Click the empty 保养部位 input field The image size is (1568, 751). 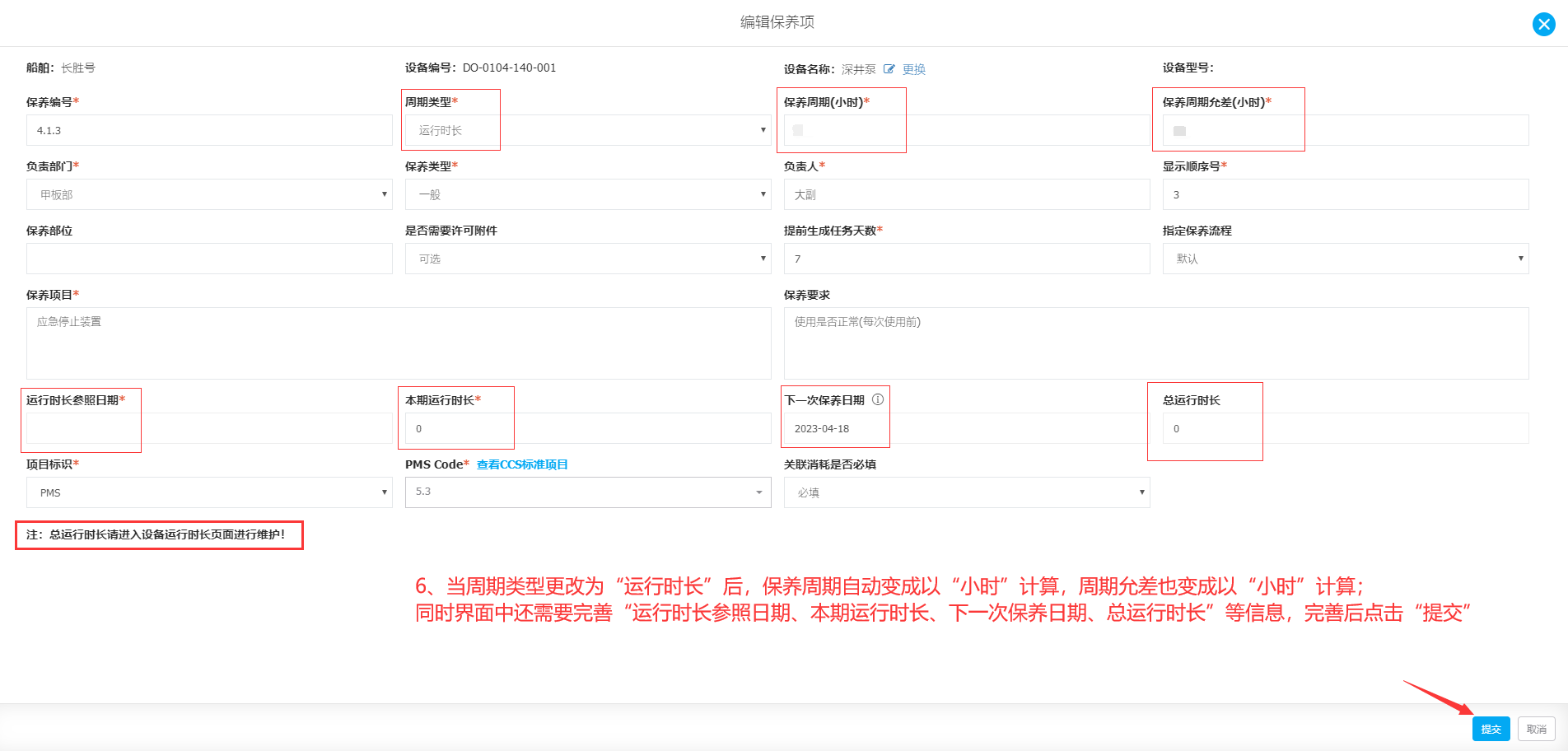pos(209,259)
